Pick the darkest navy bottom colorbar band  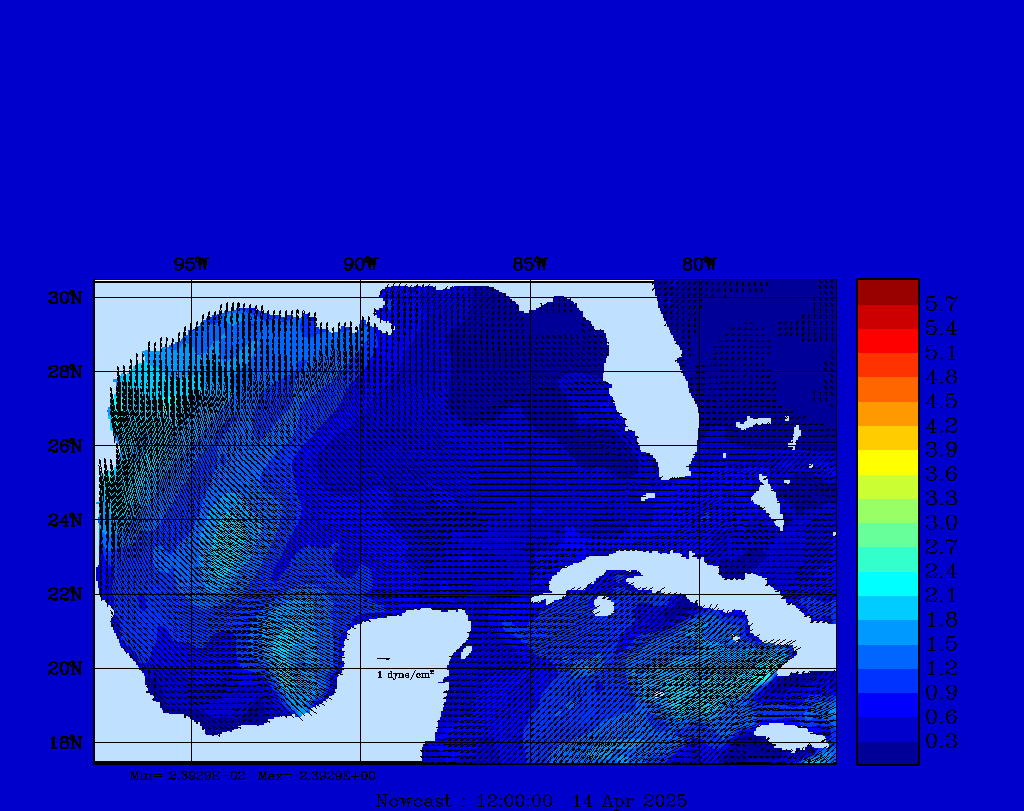tap(888, 752)
